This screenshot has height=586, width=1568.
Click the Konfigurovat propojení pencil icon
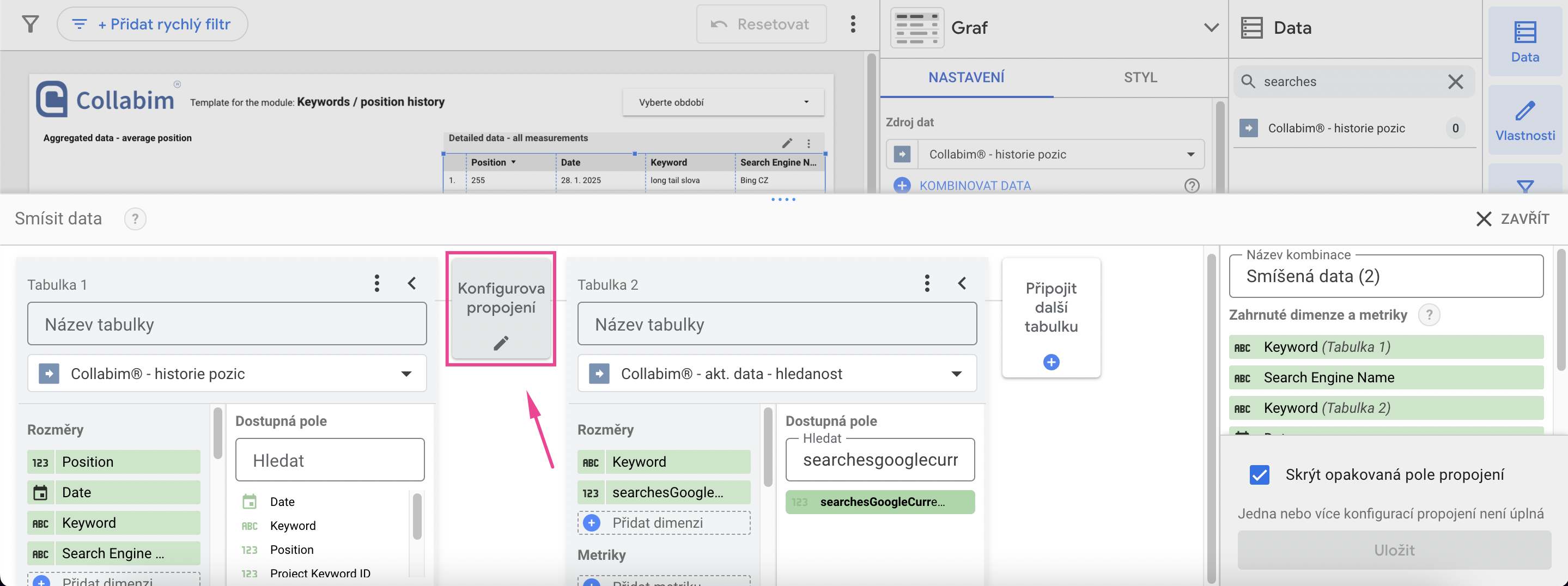(500, 343)
